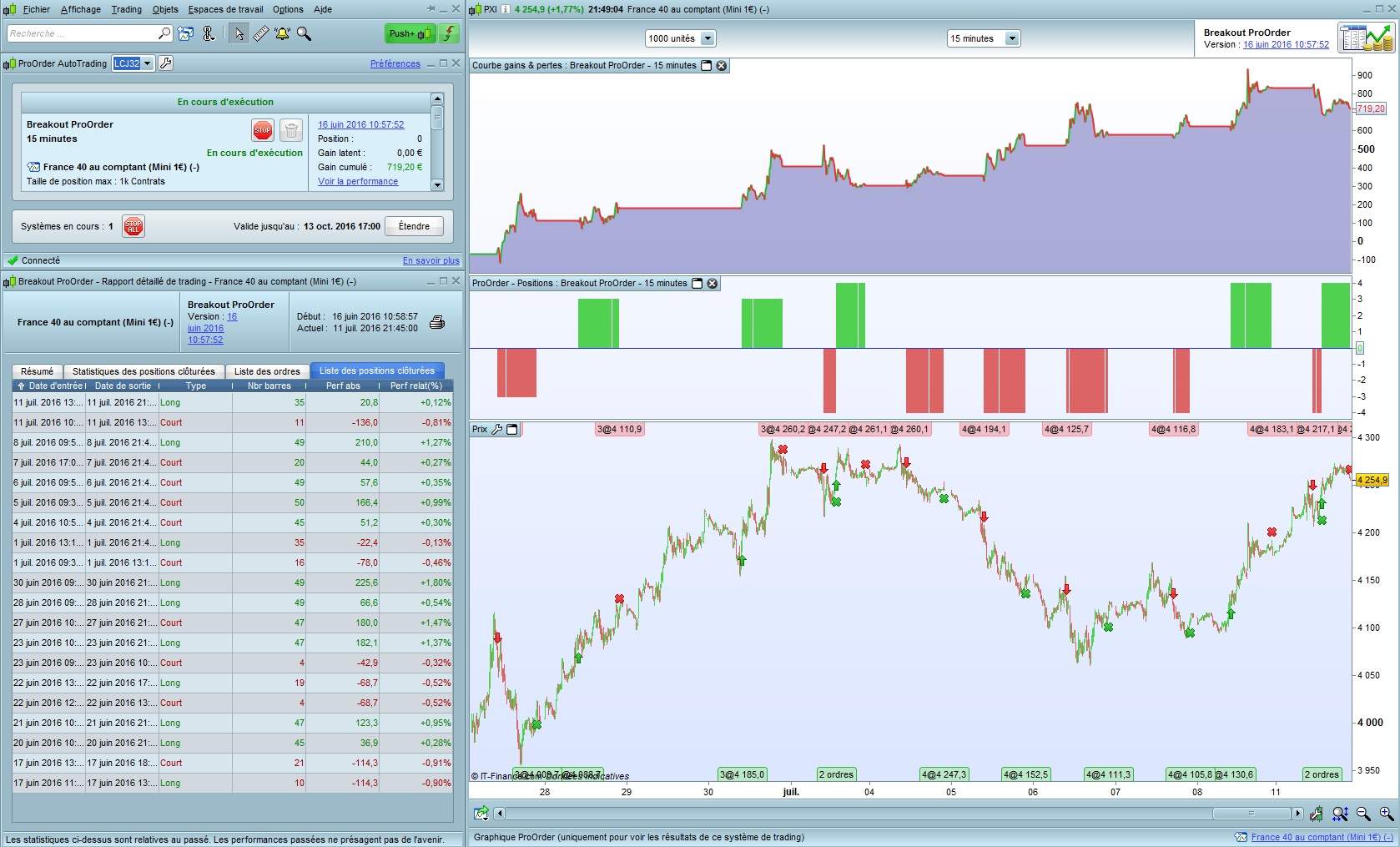The image size is (1400, 847).
Task: Switch to the Liste des ordres tab
Action: pyautogui.click(x=267, y=371)
